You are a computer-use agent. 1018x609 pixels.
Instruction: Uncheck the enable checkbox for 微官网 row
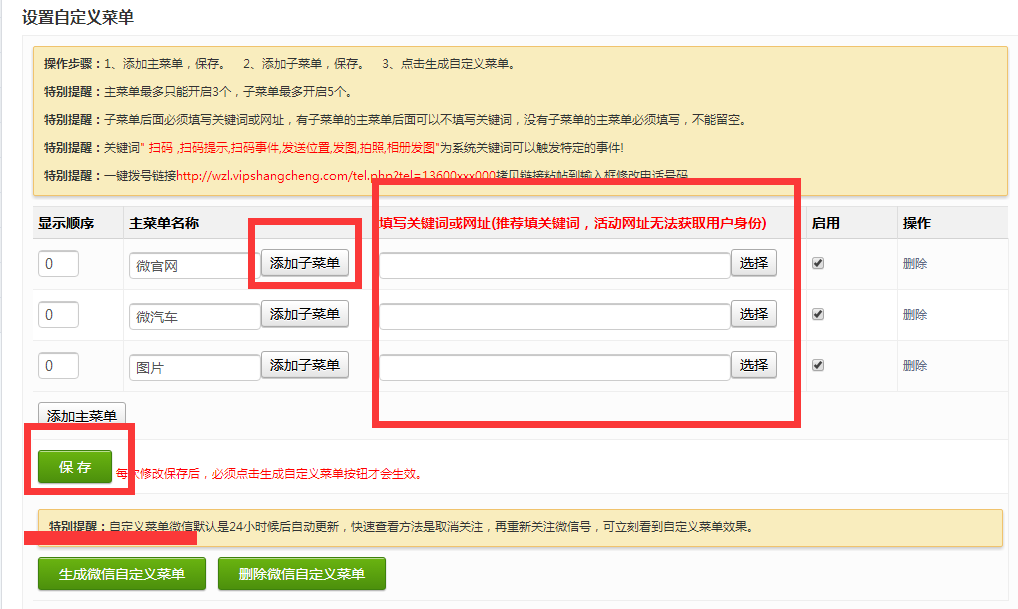point(818,264)
